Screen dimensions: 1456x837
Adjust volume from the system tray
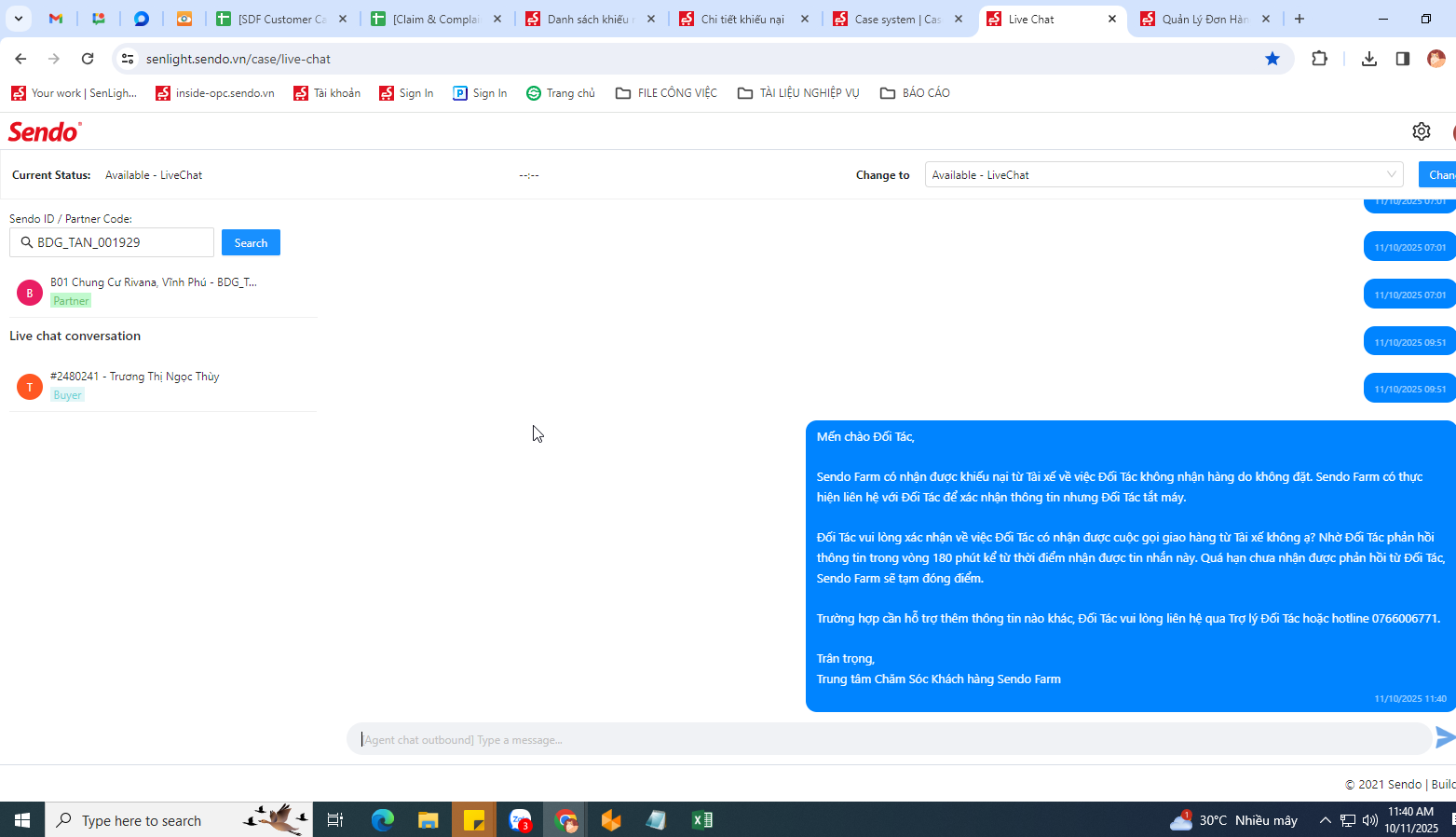click(x=1370, y=820)
